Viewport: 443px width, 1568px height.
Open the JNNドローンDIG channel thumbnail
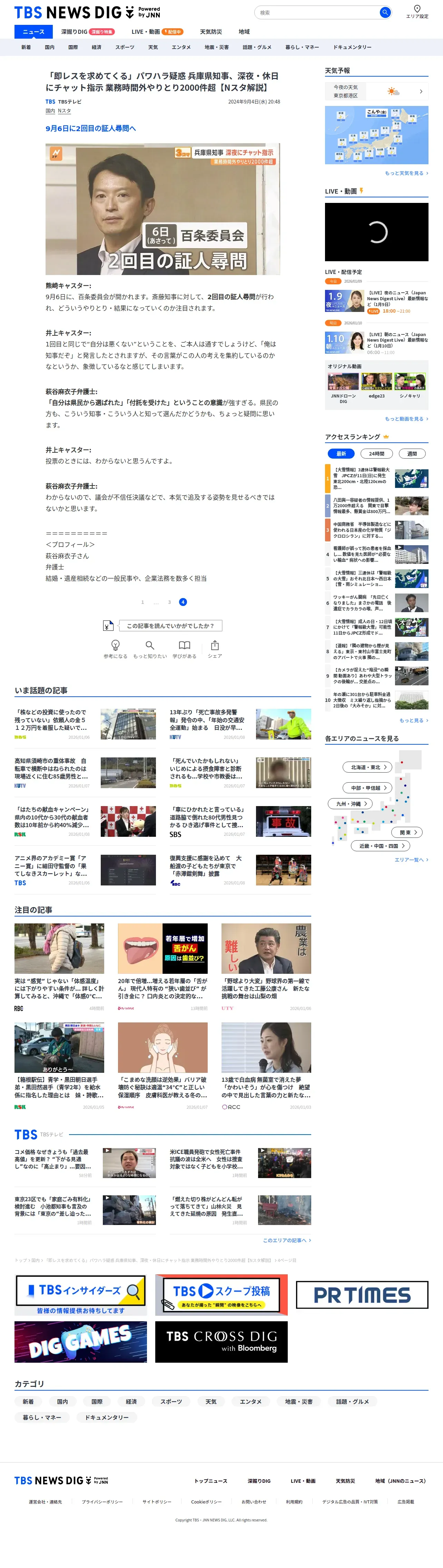click(343, 382)
